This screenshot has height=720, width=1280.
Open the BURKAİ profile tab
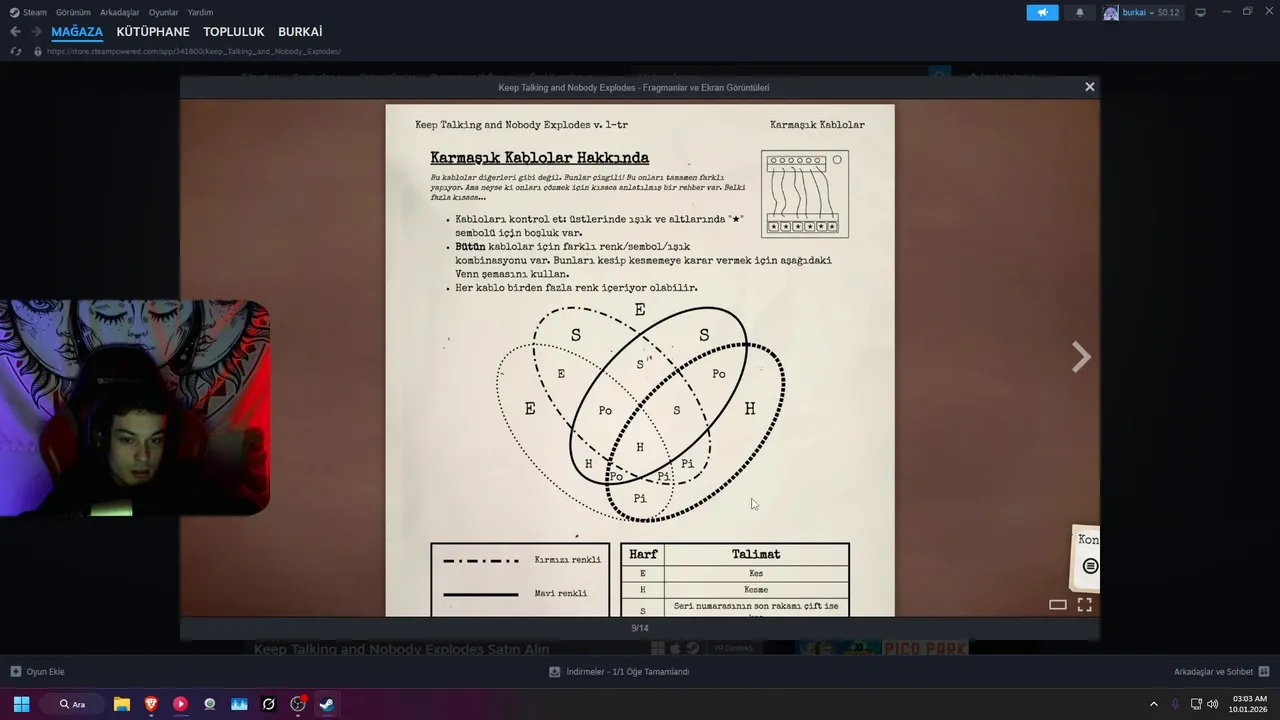(x=300, y=32)
